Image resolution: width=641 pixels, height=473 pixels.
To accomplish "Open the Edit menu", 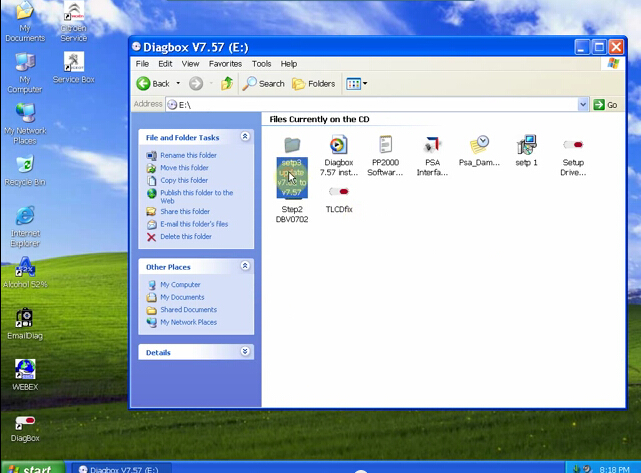I will pyautogui.click(x=165, y=64).
